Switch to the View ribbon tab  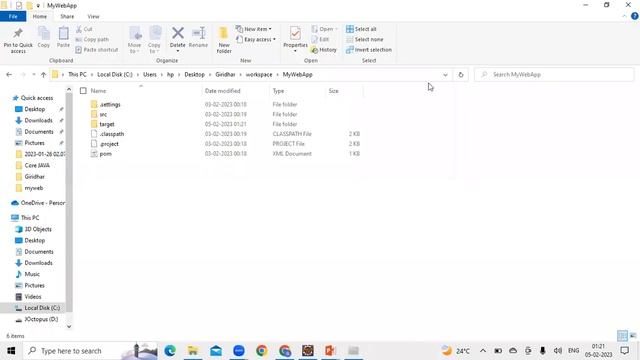point(93,16)
